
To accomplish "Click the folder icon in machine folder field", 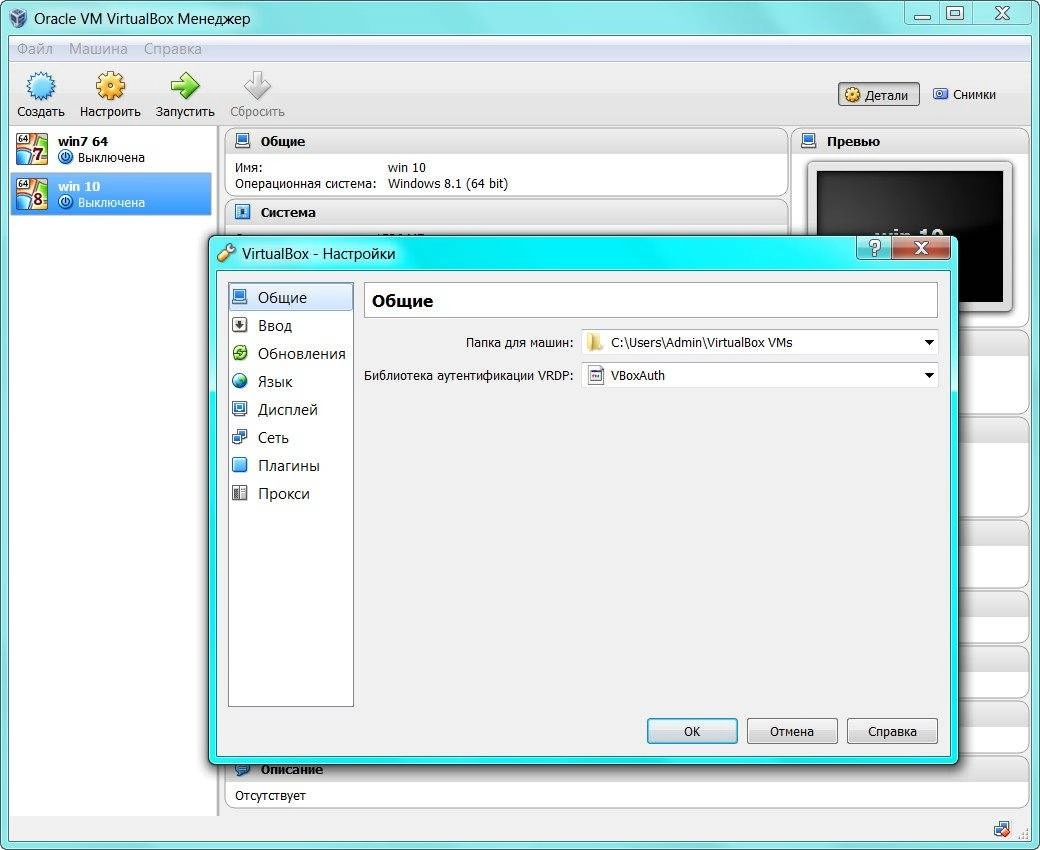I will click(595, 342).
